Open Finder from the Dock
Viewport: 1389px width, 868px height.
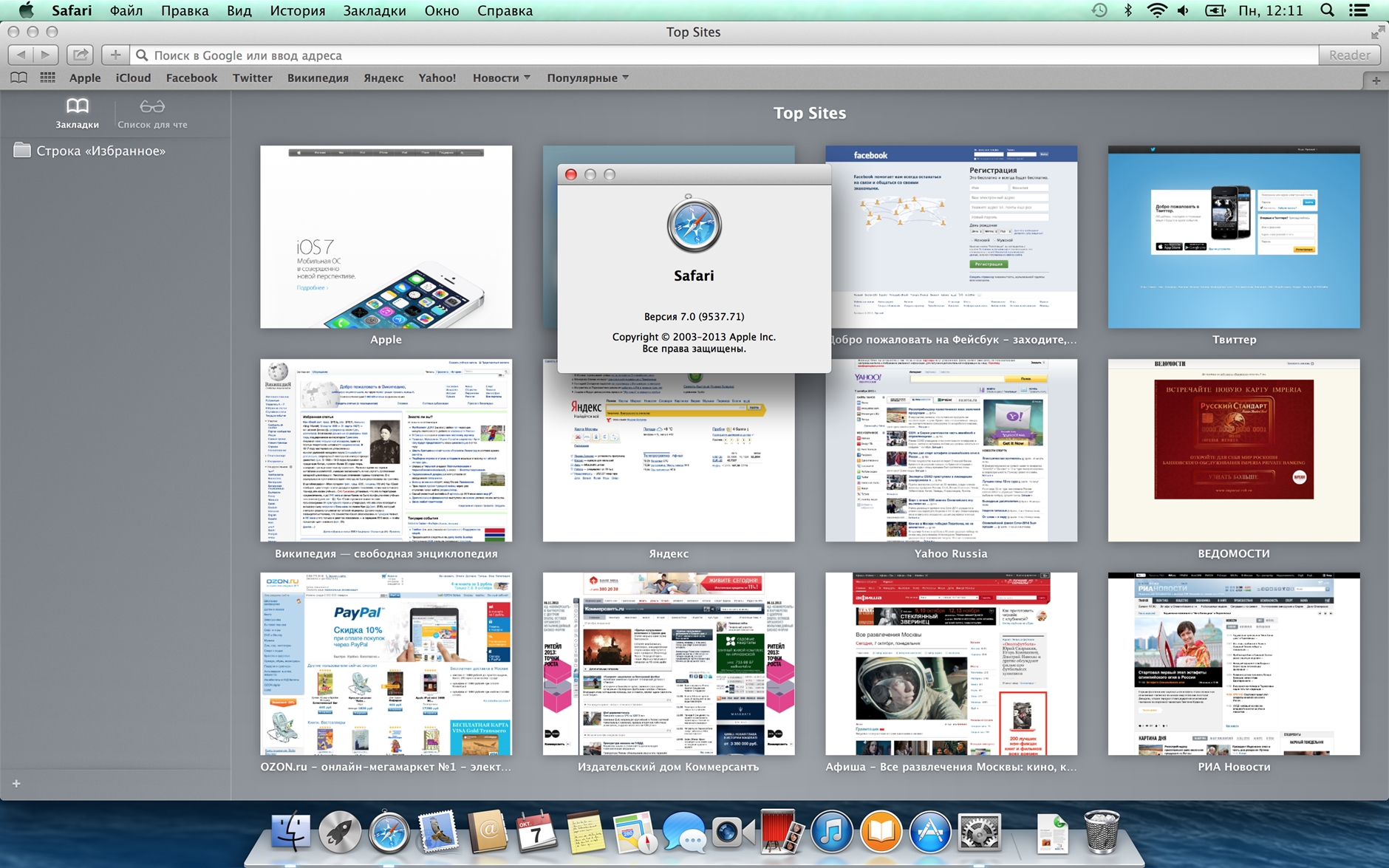tap(290, 833)
